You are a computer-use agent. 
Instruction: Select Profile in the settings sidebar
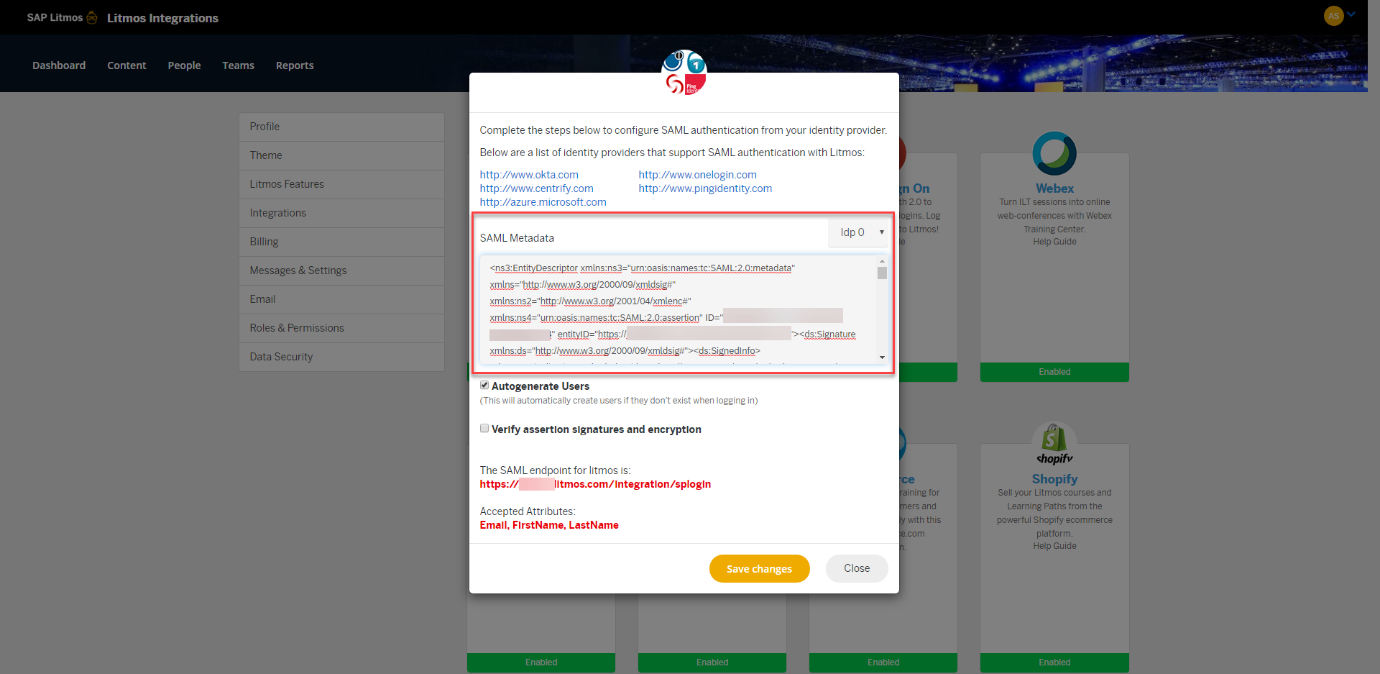(341, 127)
